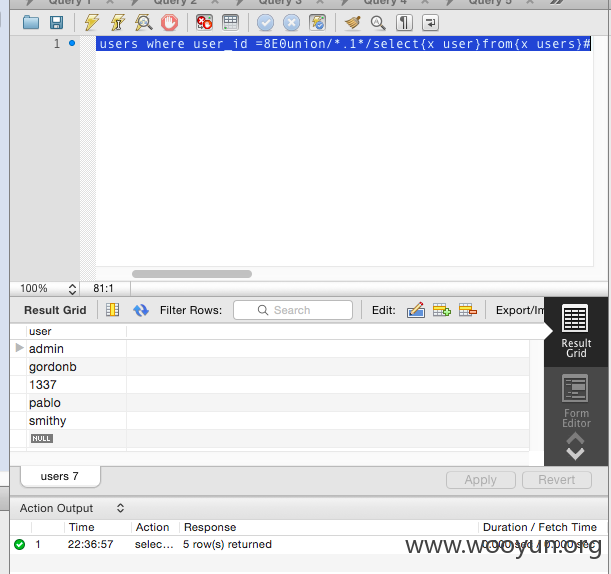Image resolution: width=611 pixels, height=574 pixels.
Task: Execute query with lightning bolt icon
Action: (x=92, y=23)
